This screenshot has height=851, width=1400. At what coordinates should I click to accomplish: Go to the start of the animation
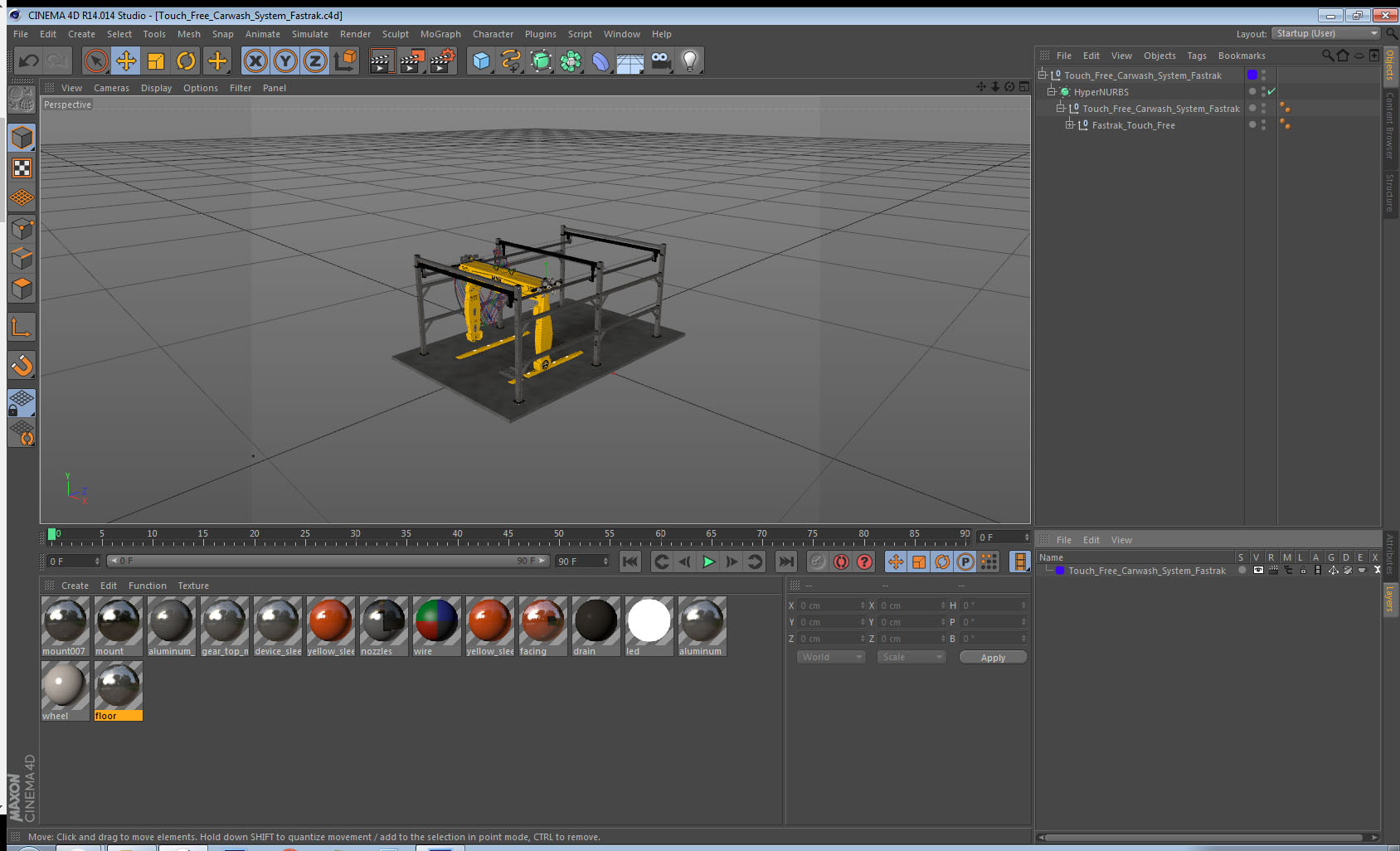(x=630, y=562)
